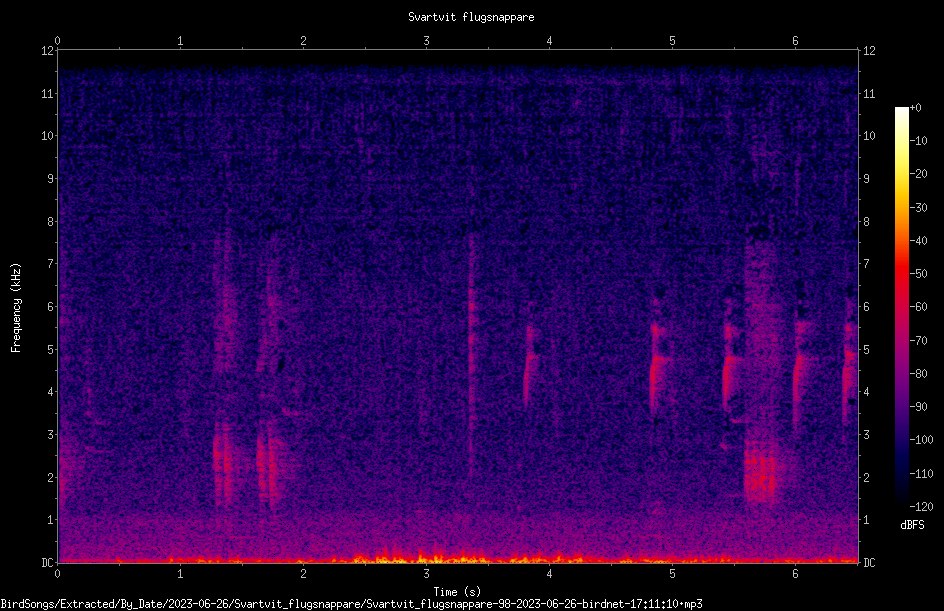This screenshot has width=944, height=611.
Task: Click the "4" tick on the right frequency axis
Action: [x=866, y=392]
